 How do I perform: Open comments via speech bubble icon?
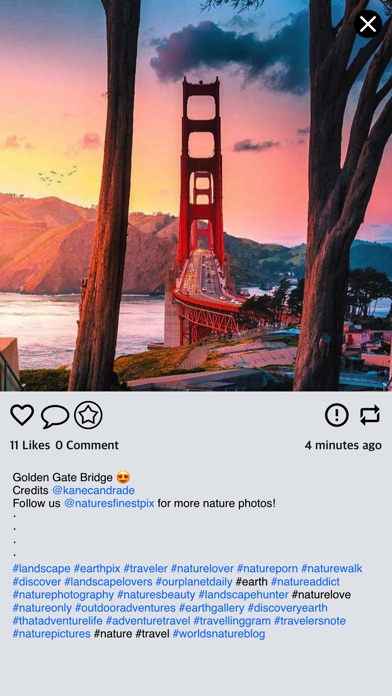click(55, 416)
